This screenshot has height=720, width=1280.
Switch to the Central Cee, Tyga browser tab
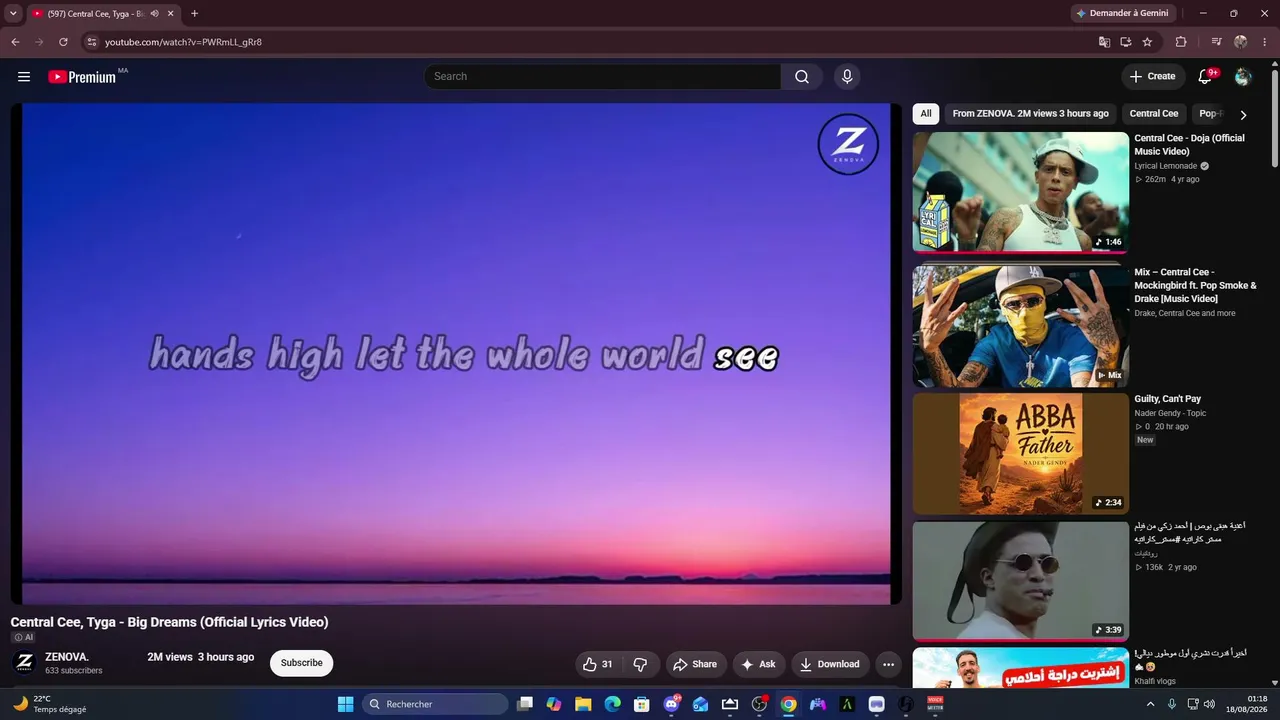(96, 13)
